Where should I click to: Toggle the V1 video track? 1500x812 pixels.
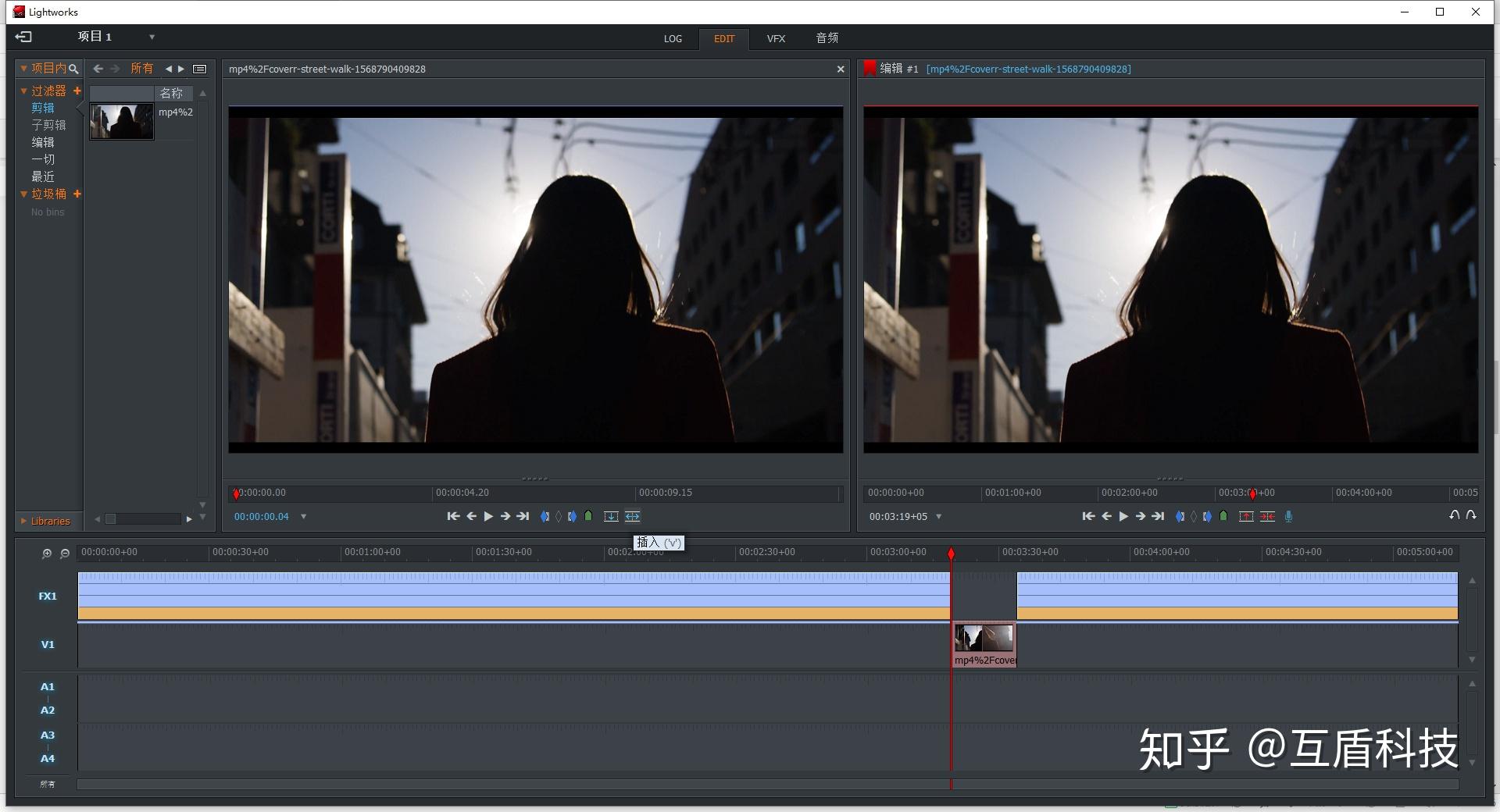[x=48, y=644]
